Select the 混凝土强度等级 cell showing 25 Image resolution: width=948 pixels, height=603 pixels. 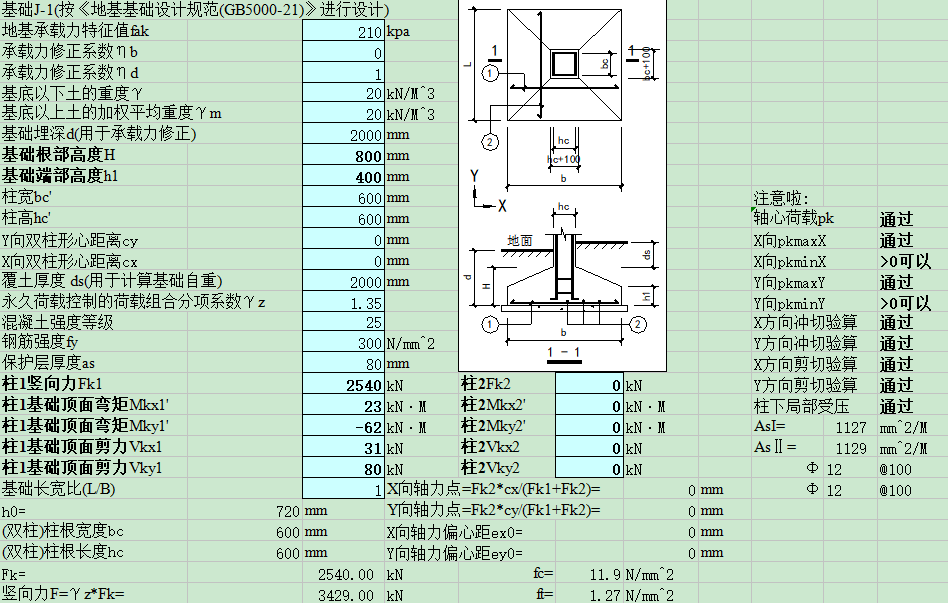342,322
